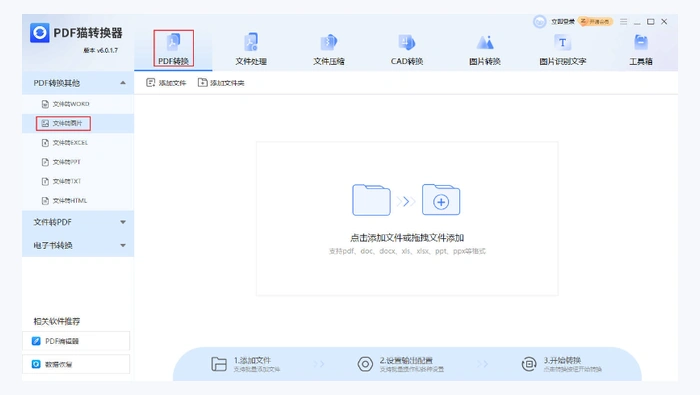The image size is (700, 395).
Task: Click the step 1.添加文件 folder icon
Action: tap(219, 364)
